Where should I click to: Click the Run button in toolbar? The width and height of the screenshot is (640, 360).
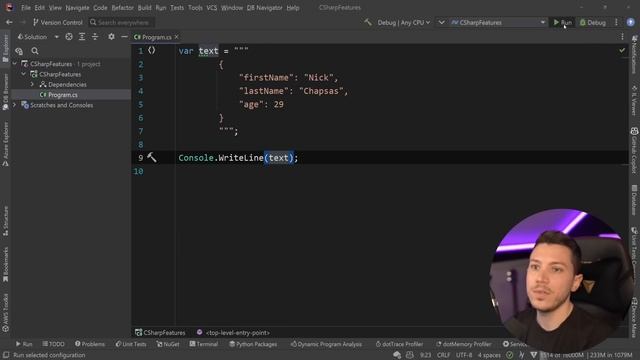point(562,22)
